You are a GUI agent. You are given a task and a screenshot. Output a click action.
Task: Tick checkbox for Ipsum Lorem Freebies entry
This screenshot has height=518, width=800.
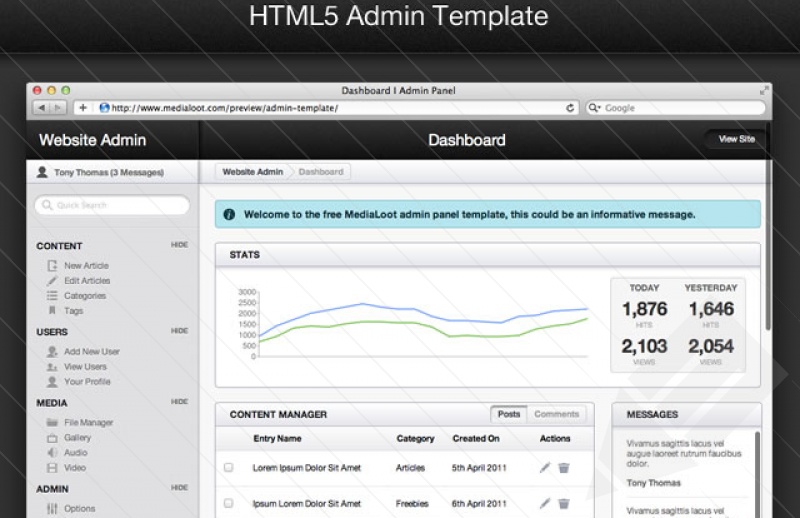click(229, 503)
